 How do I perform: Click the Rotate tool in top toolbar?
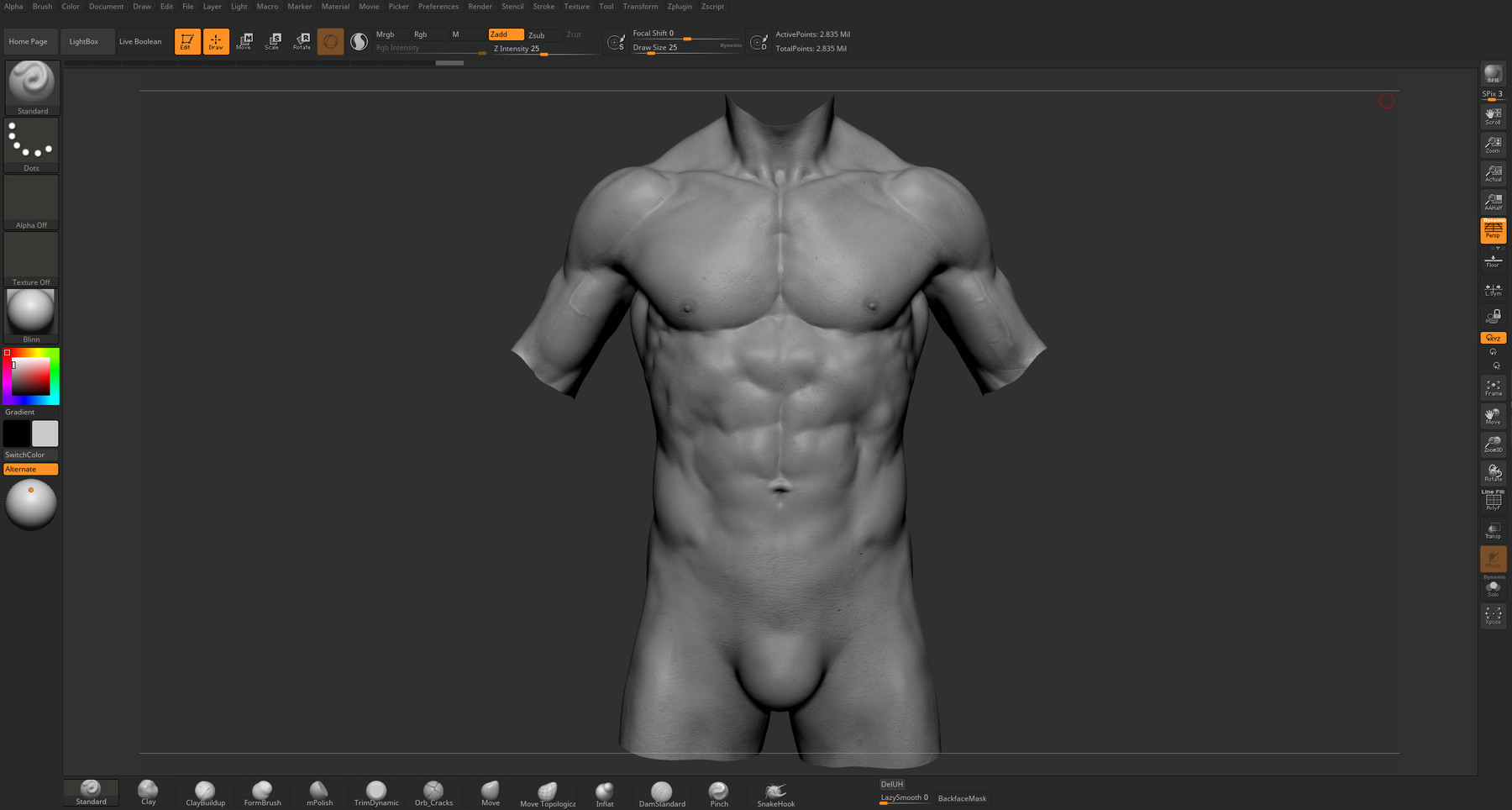302,41
